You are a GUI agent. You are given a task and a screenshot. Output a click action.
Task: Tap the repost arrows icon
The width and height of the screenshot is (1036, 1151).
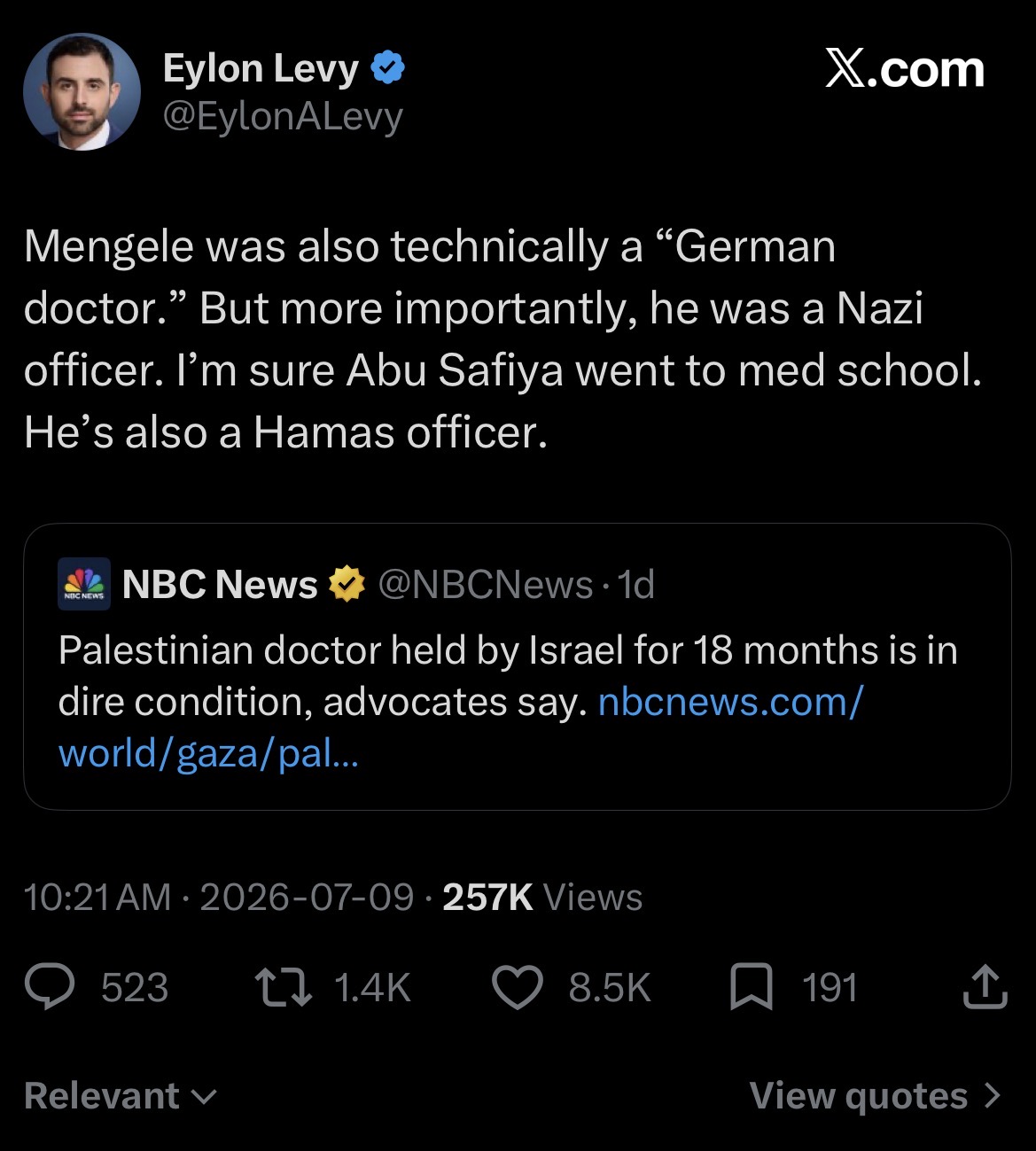(x=284, y=987)
